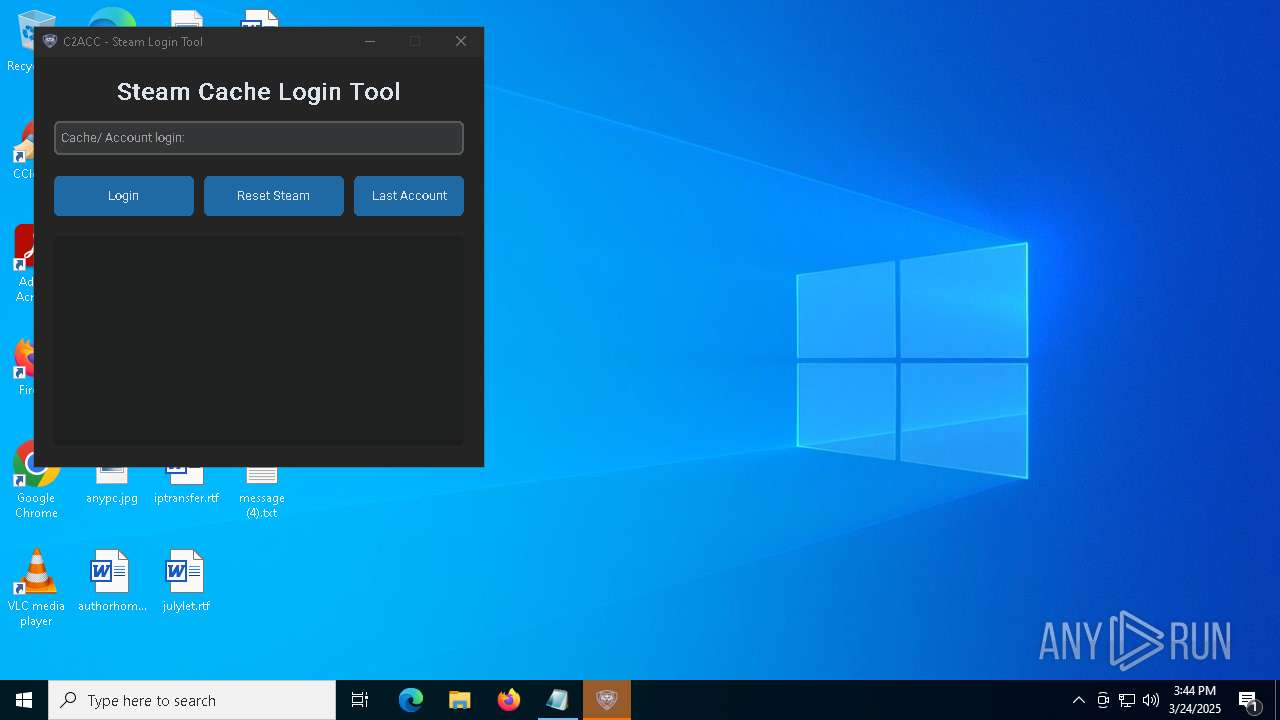Click the clock showing 3:44 PM

(1195, 700)
